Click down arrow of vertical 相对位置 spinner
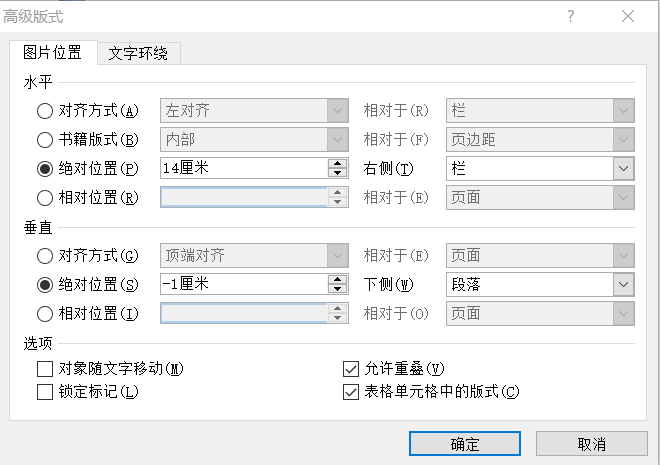Screen dimensions: 660x465 pos(338,318)
